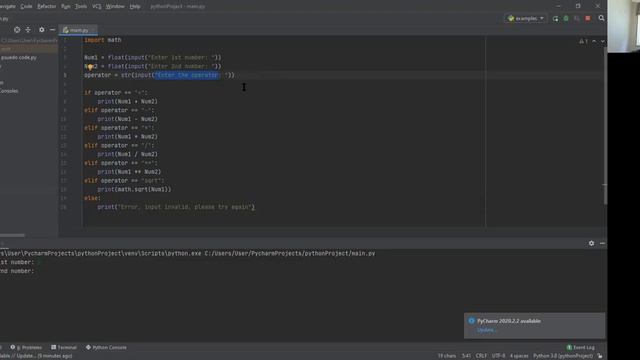This screenshot has height=360, width=640.
Task: Click the Run with Coverage icon
Action: tap(576, 19)
